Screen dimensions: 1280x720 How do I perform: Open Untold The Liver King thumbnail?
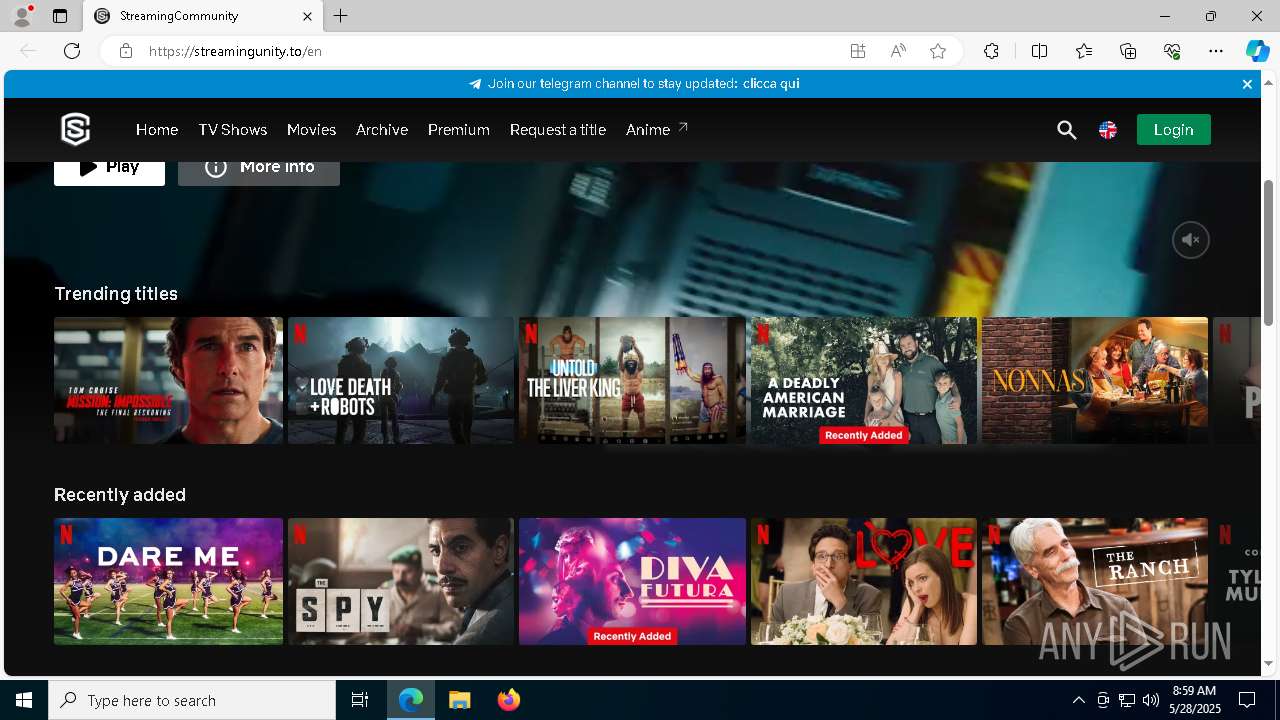tap(632, 380)
